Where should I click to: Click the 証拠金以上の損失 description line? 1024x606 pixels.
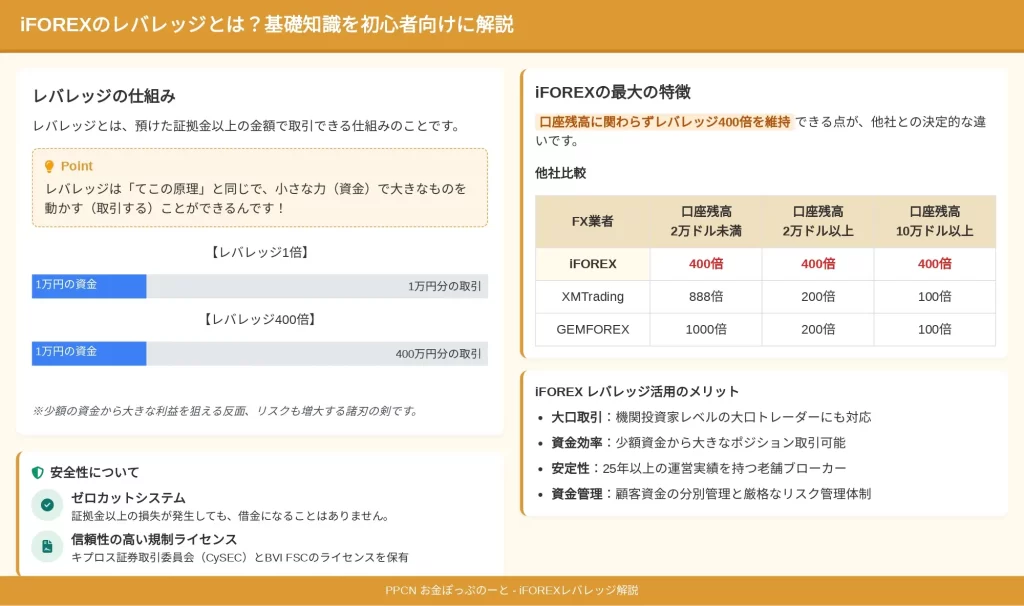[x=231, y=516]
